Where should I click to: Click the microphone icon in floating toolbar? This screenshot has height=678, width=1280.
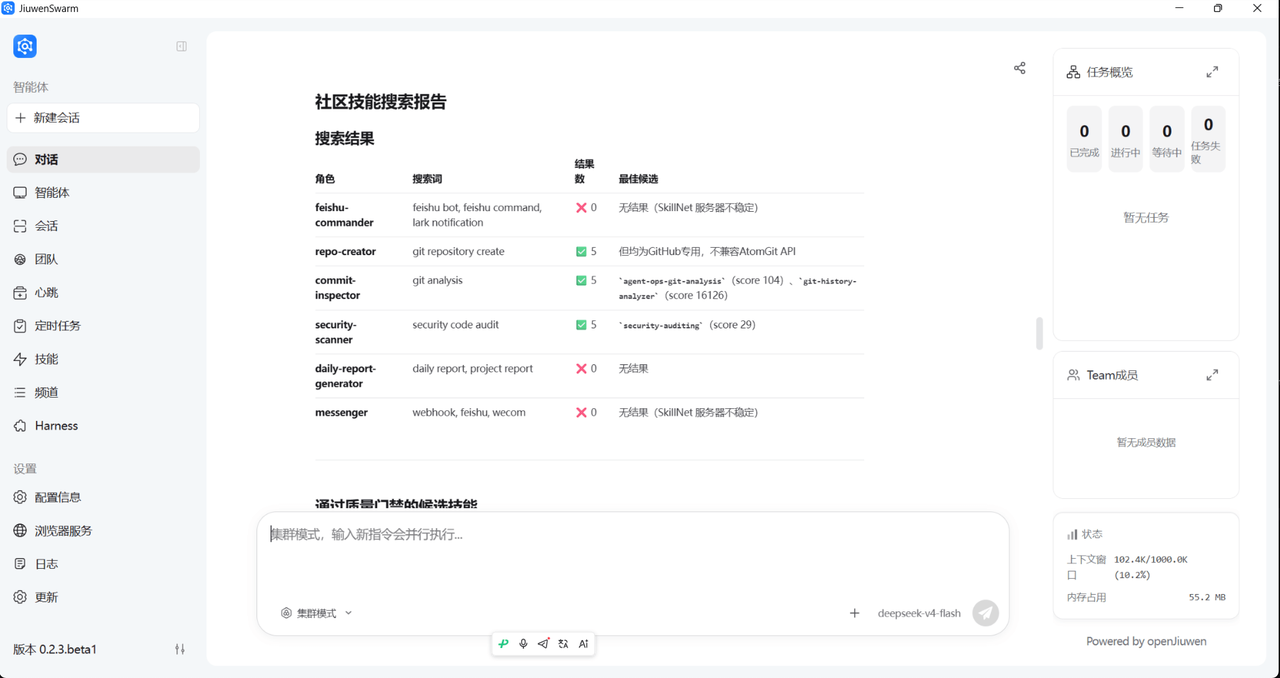523,644
